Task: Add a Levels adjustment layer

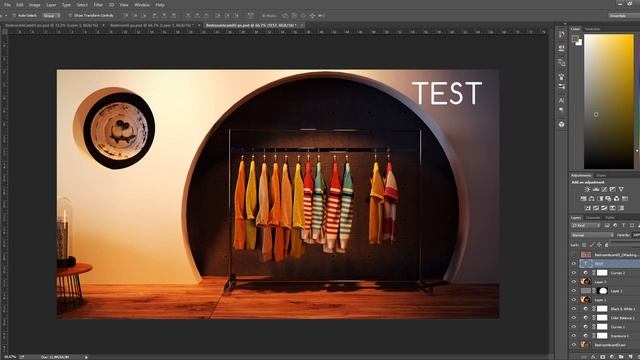Action: coord(596,189)
